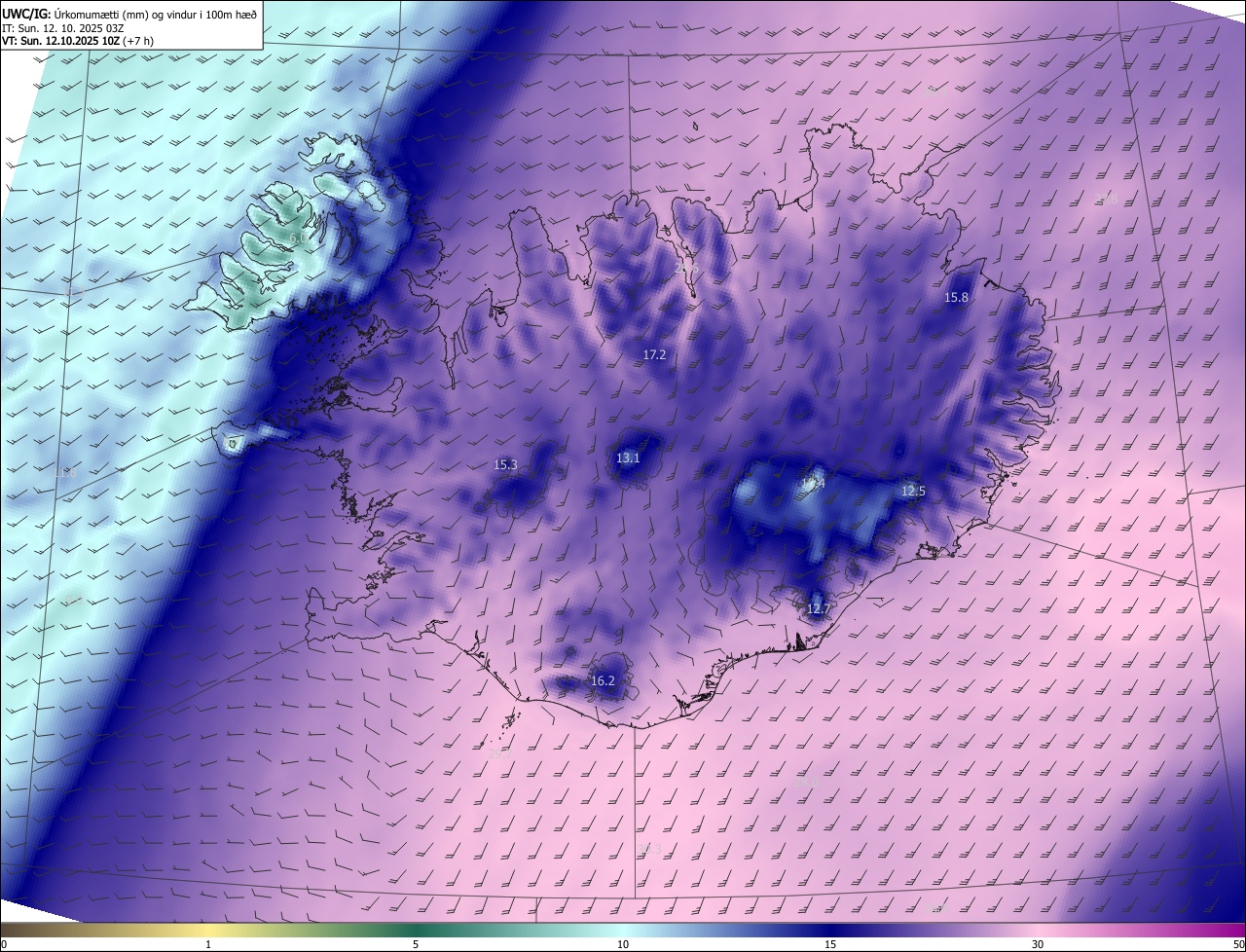
Task: Click the 13.1 value in central Iceland
Action: [628, 458]
